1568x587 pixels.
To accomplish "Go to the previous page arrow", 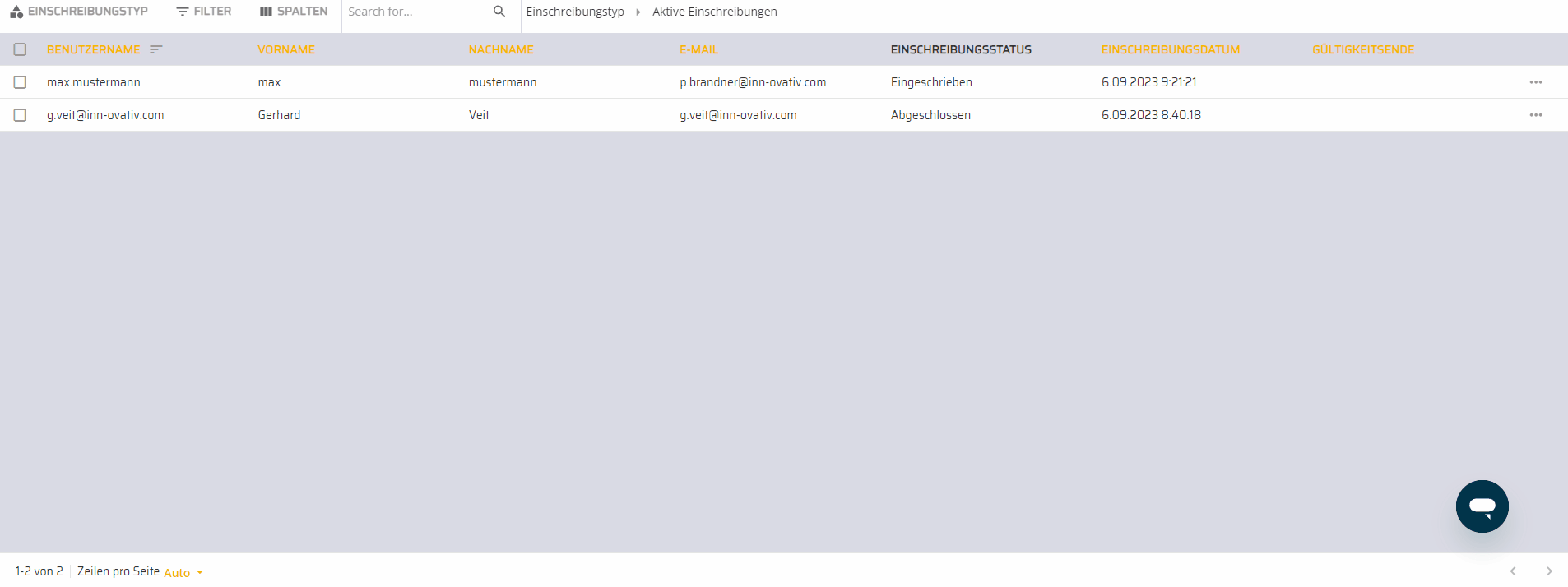I will (1513, 571).
